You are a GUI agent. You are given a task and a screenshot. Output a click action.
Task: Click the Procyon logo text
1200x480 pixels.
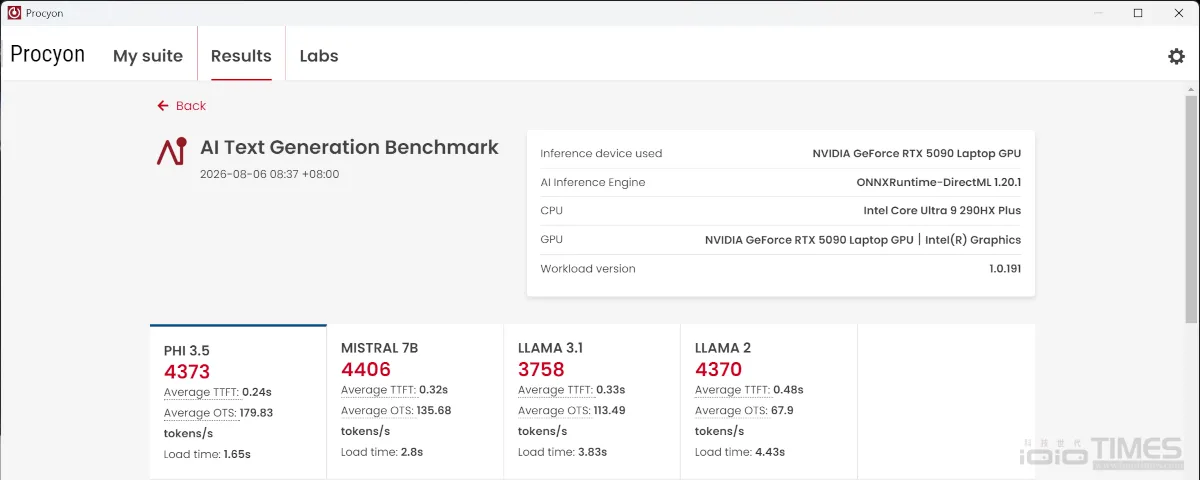47,54
